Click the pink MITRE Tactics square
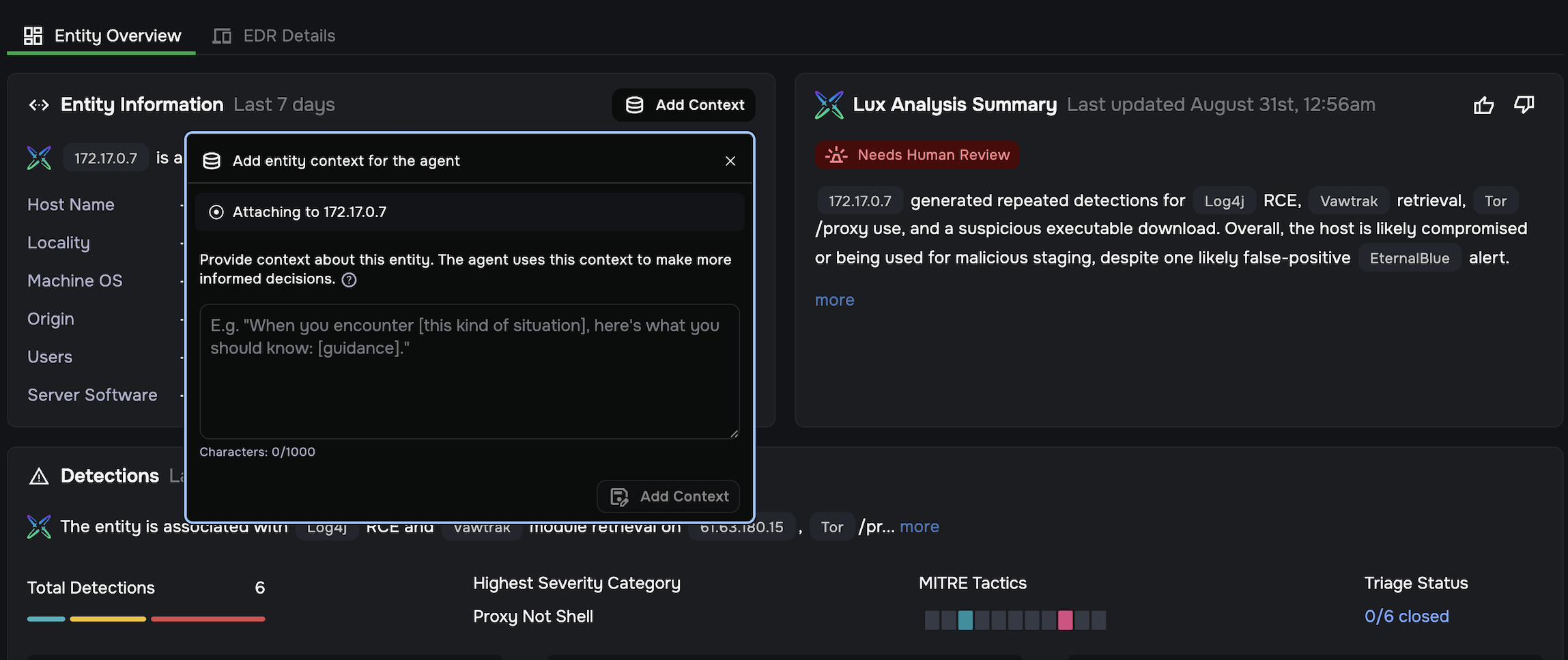Screen dimensions: 1568x660 pyautogui.click(x=1066, y=620)
